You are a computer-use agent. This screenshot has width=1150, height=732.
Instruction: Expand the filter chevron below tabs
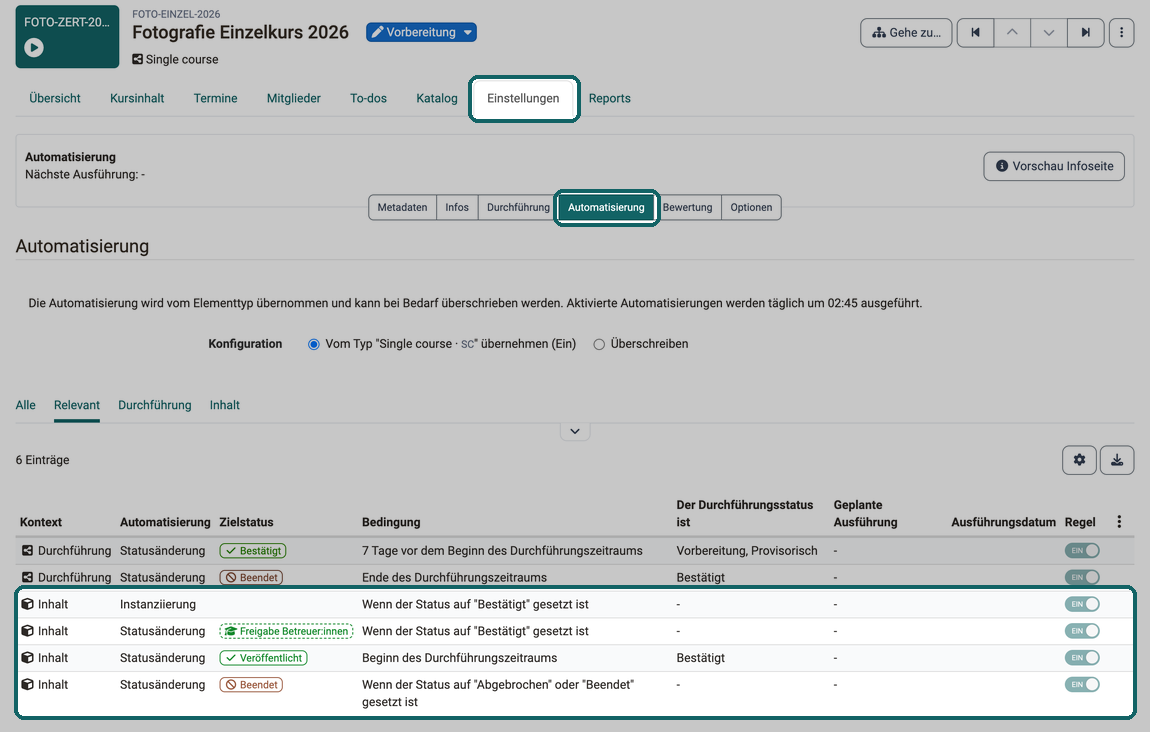point(575,431)
